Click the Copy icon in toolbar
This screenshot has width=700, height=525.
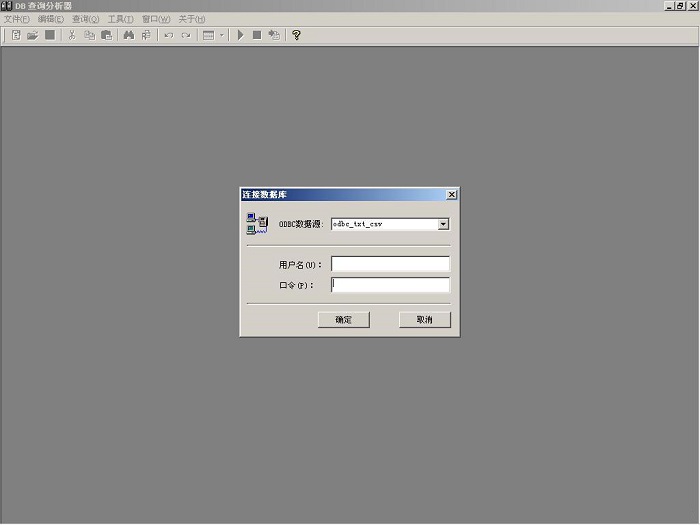click(89, 35)
